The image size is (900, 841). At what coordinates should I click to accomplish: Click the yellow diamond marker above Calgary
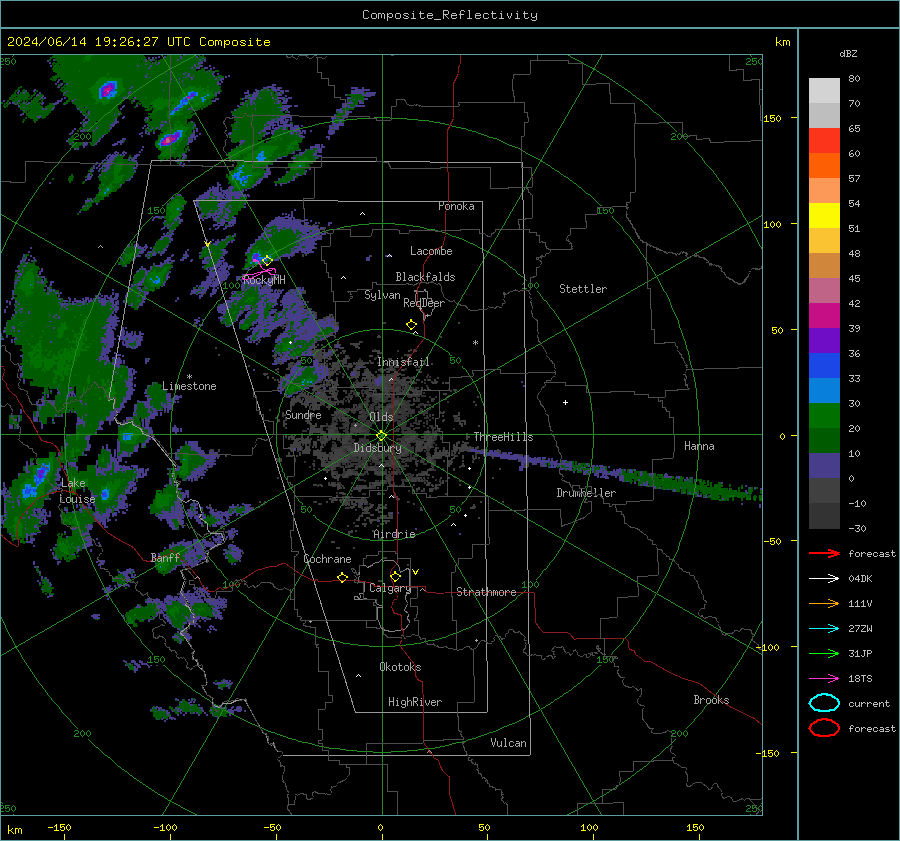point(395,576)
